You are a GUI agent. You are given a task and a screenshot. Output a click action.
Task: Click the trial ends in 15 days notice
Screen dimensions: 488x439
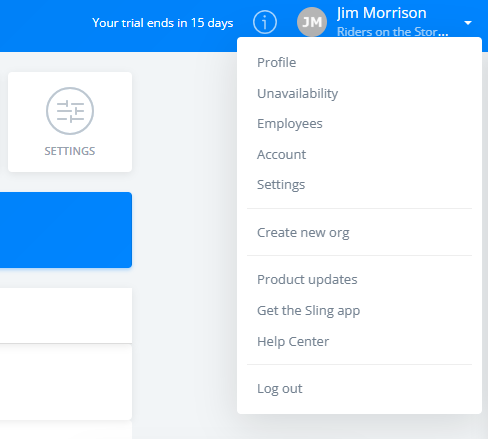(163, 23)
